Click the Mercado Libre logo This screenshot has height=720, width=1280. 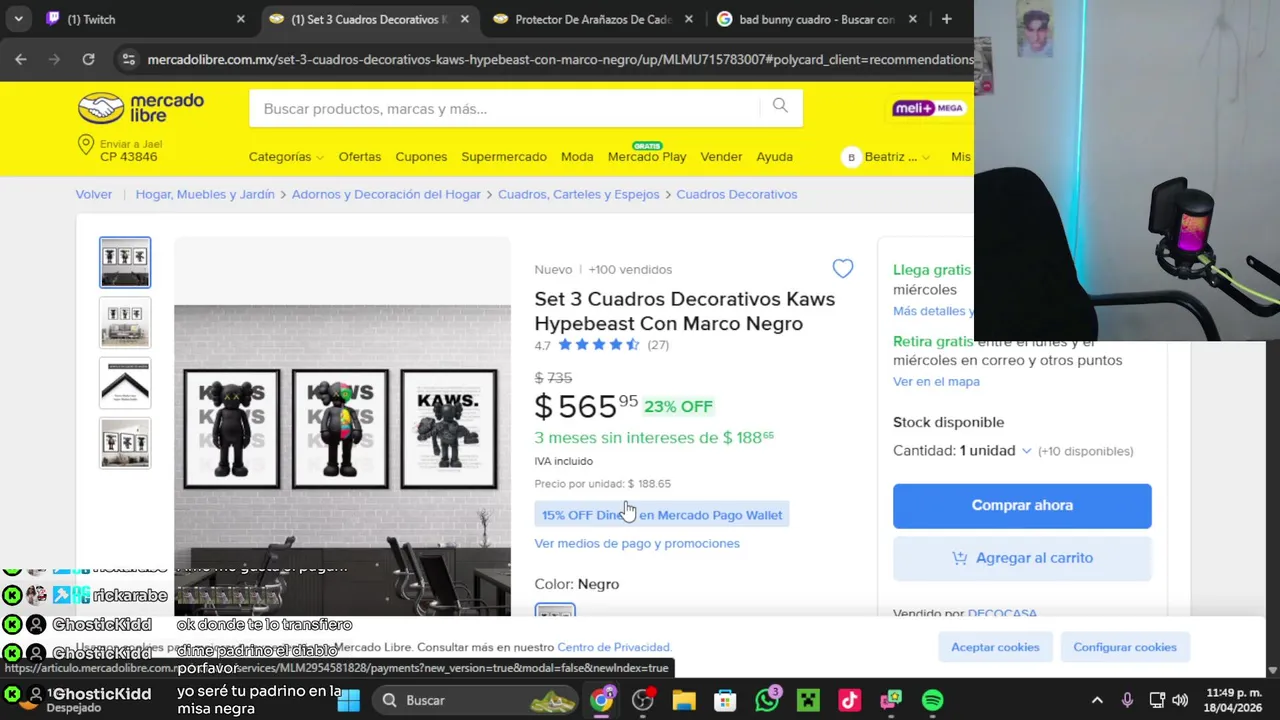[x=141, y=107]
